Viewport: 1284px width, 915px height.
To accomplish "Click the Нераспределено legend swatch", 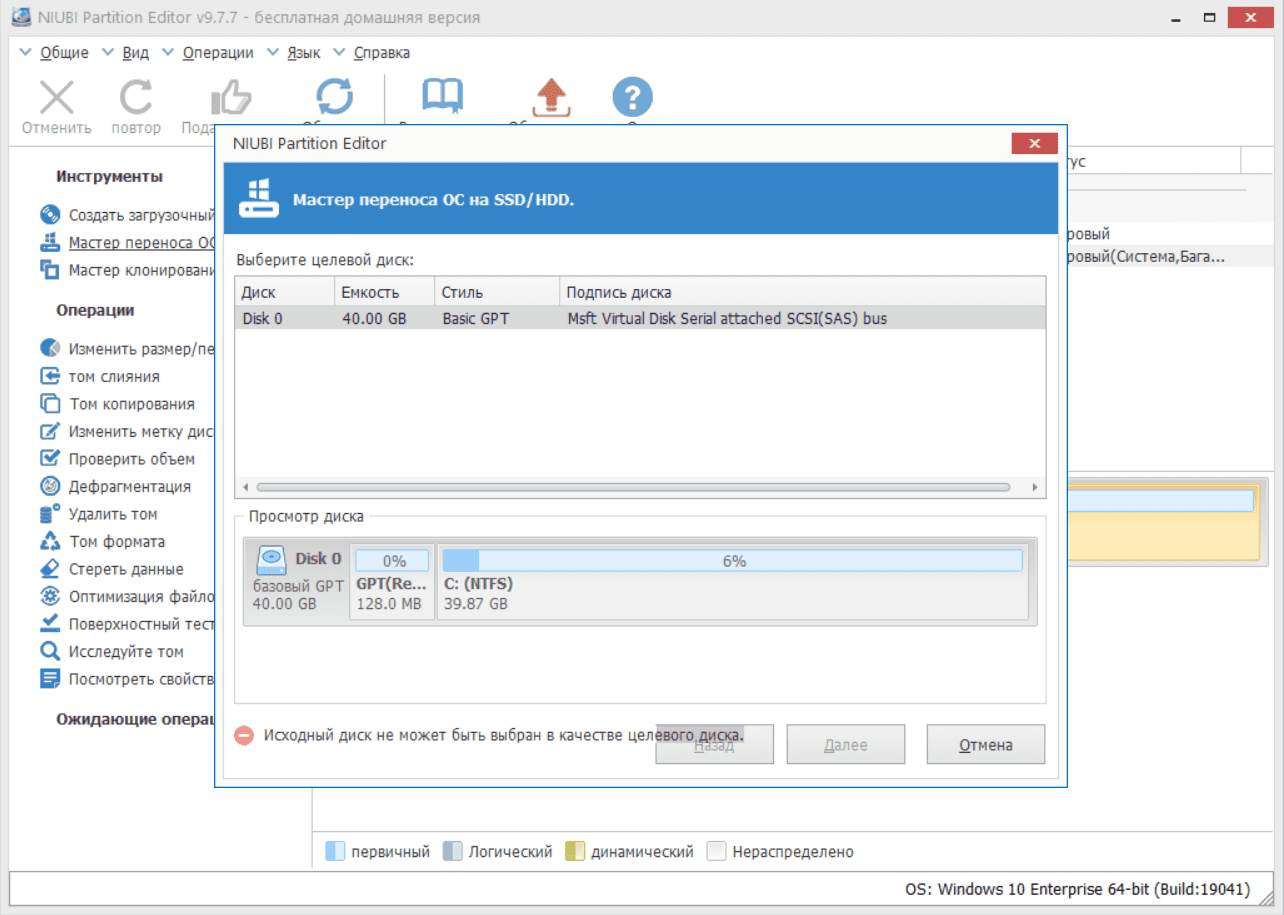I will (x=716, y=852).
